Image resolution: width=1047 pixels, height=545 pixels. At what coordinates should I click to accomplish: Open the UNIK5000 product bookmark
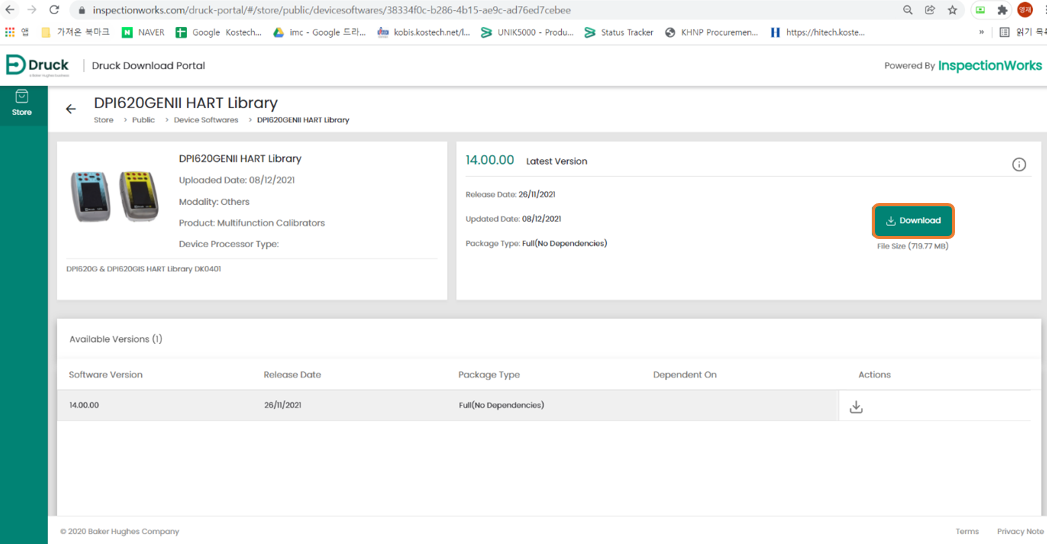tap(527, 32)
